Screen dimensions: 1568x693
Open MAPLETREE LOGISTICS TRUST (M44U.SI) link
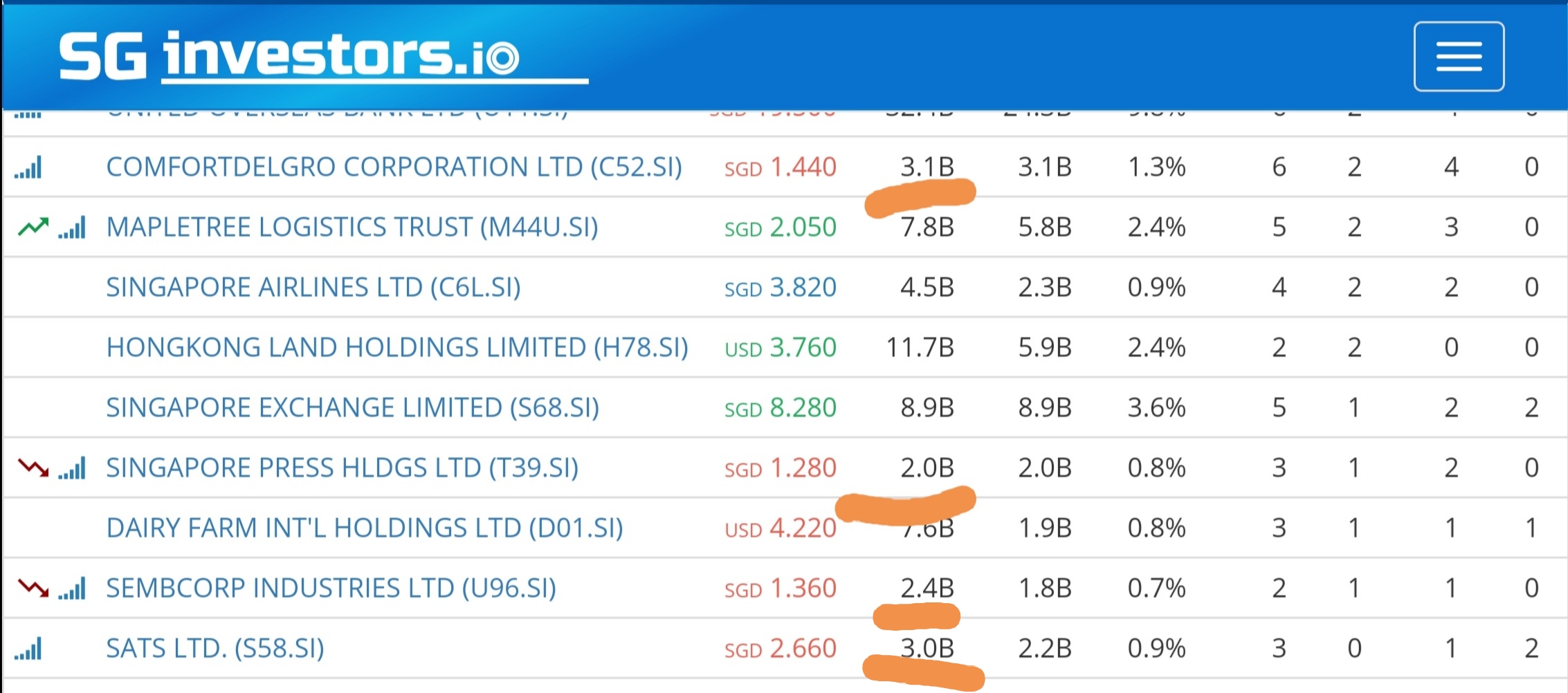(x=352, y=228)
